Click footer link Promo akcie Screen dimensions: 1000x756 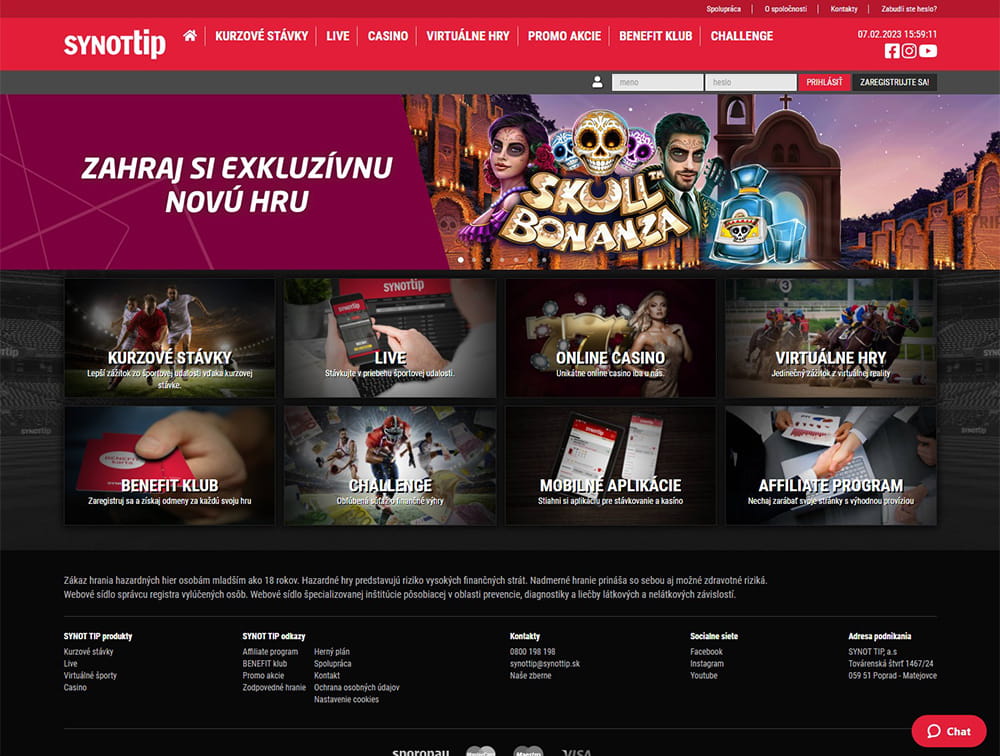[263, 676]
